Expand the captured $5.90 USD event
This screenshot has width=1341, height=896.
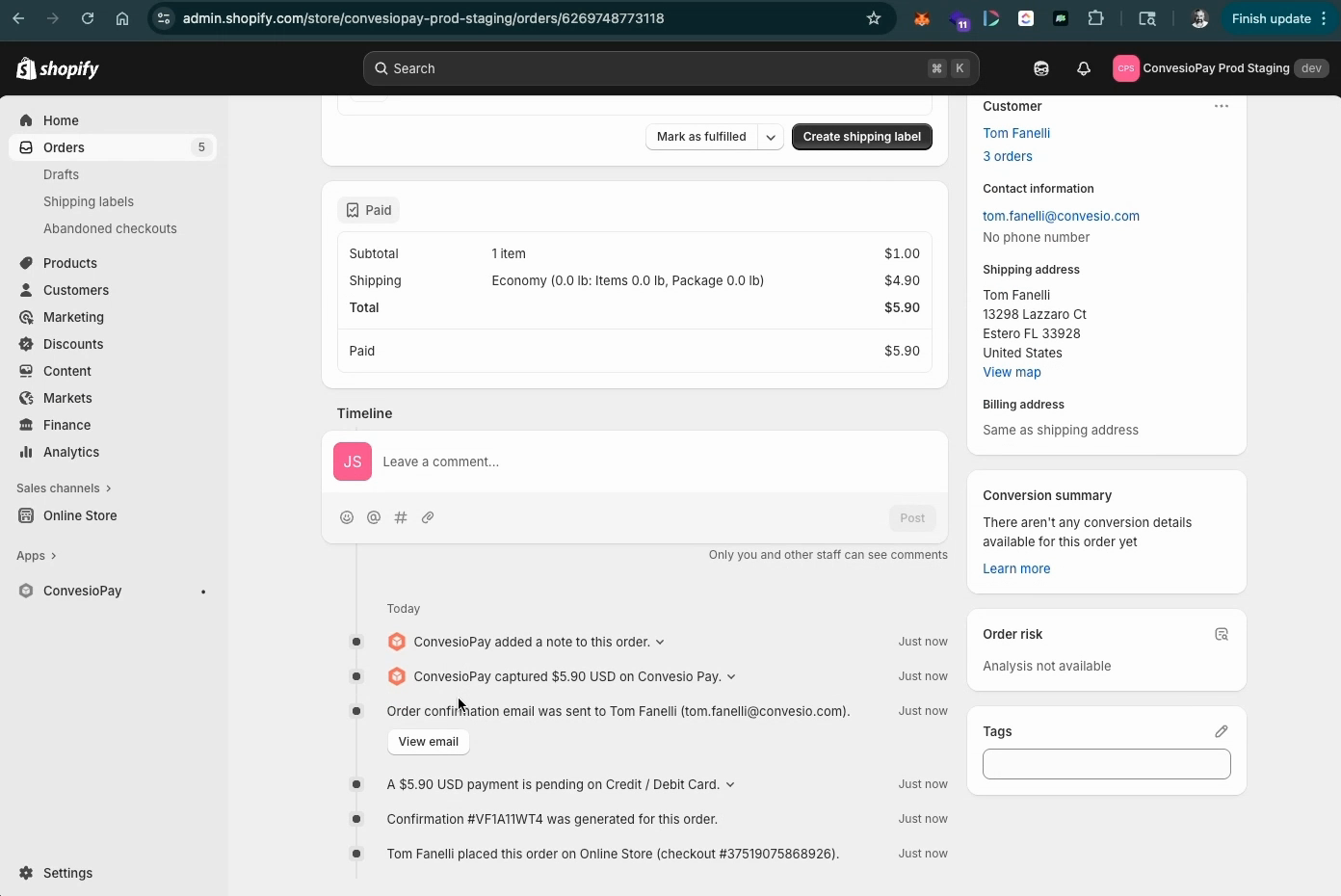731,676
